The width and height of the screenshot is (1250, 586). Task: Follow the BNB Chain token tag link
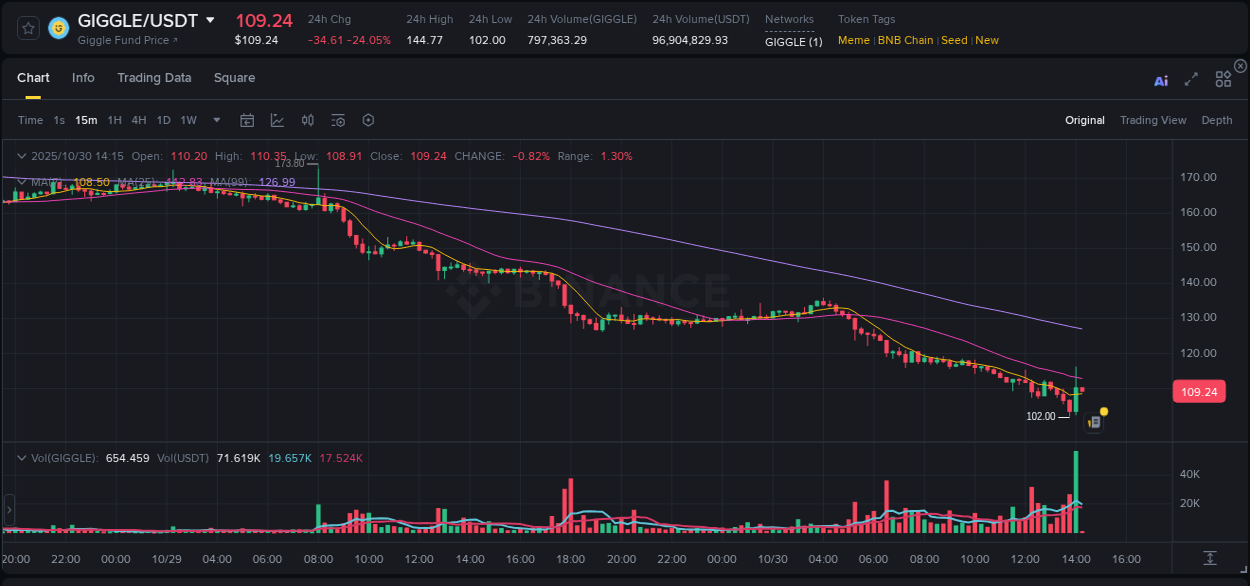pyautogui.click(x=905, y=40)
